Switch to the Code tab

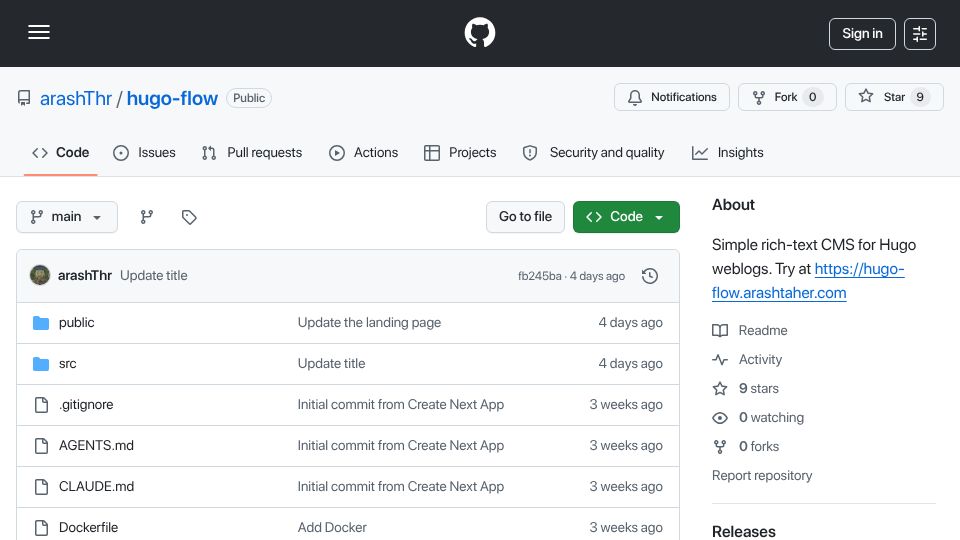(x=61, y=152)
